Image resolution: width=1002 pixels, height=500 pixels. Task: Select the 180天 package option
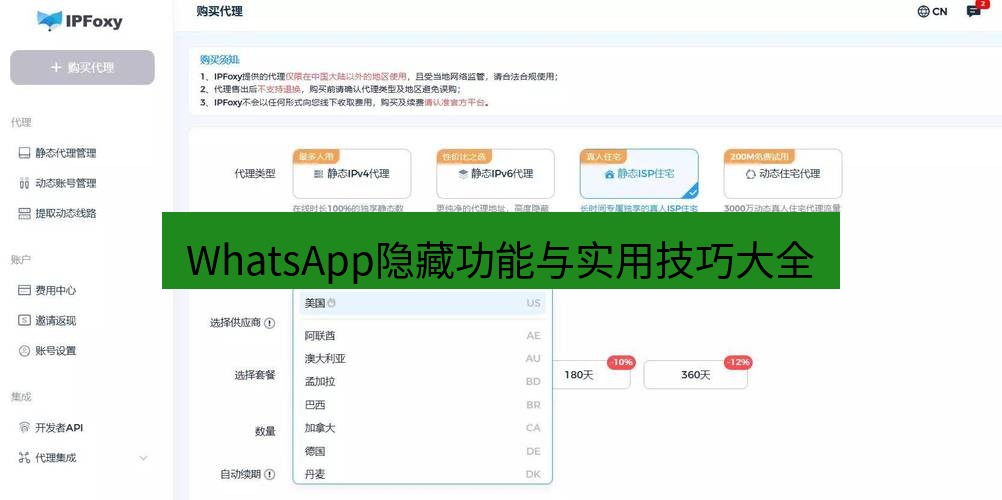click(x=590, y=375)
